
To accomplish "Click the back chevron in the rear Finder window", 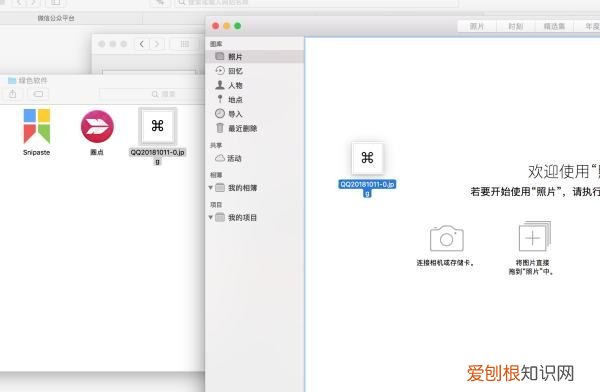I will (142, 44).
